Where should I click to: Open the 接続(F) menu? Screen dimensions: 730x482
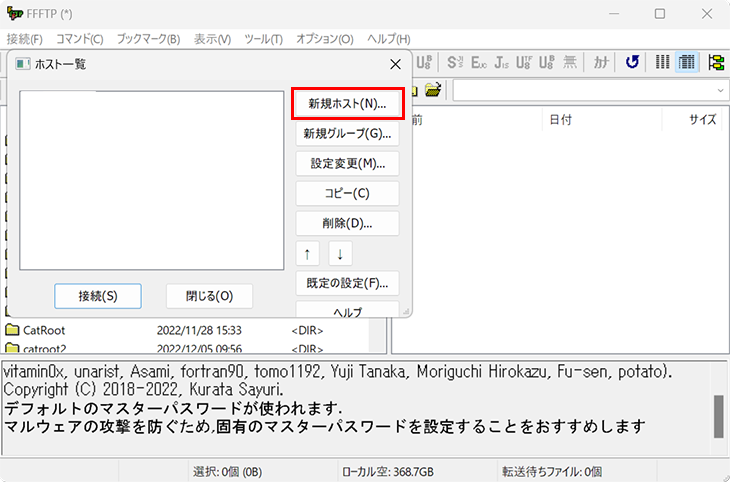pyautogui.click(x=24, y=39)
